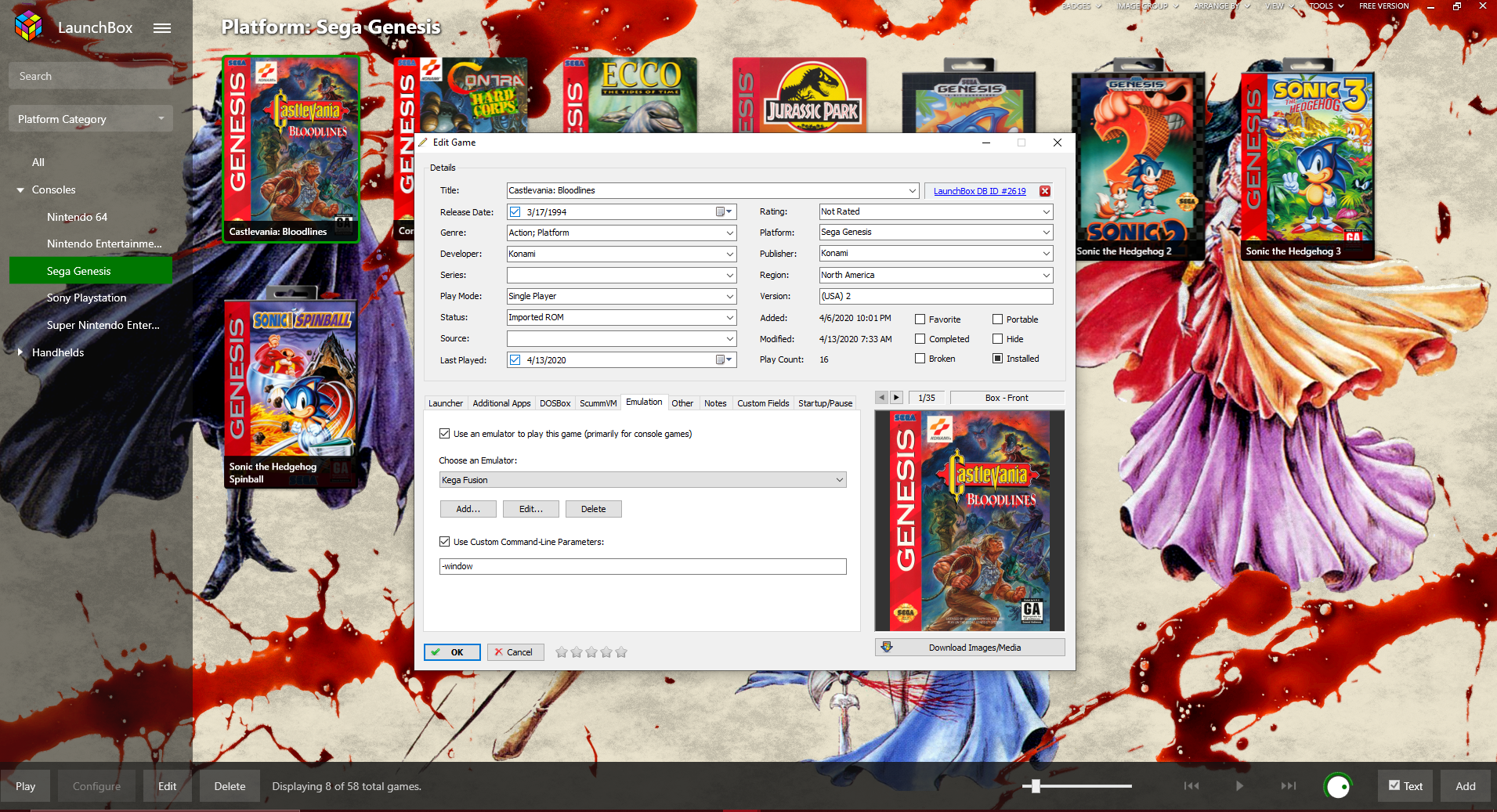Switch to the Custom Fields tab
The width and height of the screenshot is (1497, 812).
click(763, 403)
